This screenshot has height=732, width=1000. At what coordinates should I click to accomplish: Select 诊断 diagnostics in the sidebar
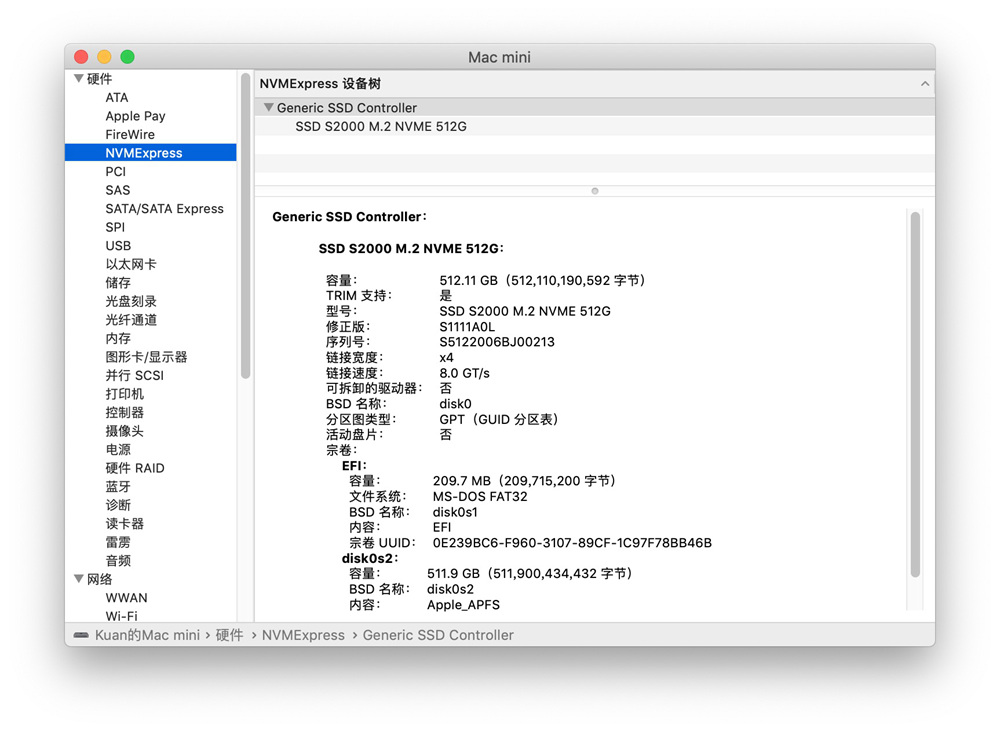coord(118,504)
